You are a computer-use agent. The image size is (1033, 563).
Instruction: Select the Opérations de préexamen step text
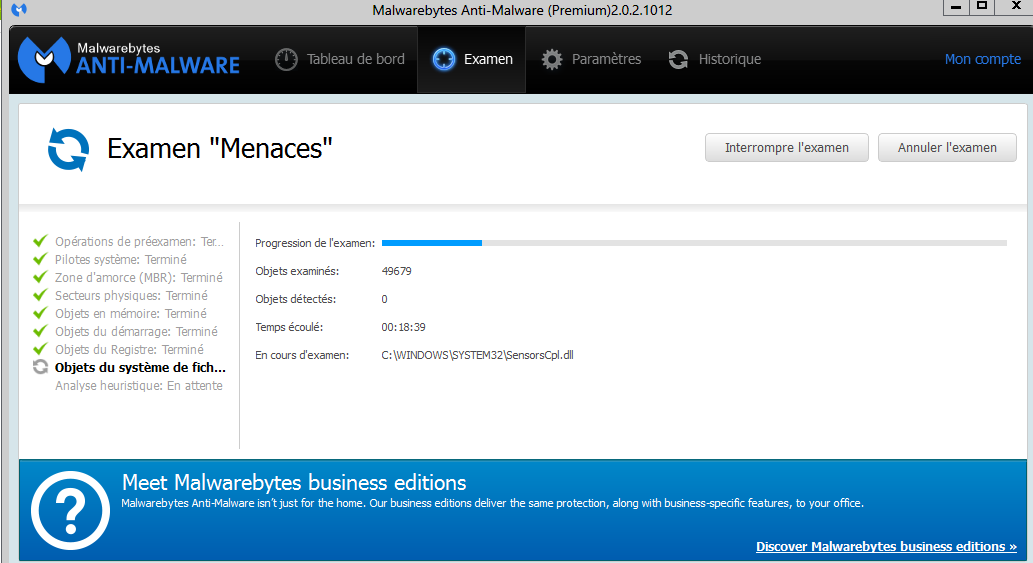tap(139, 242)
